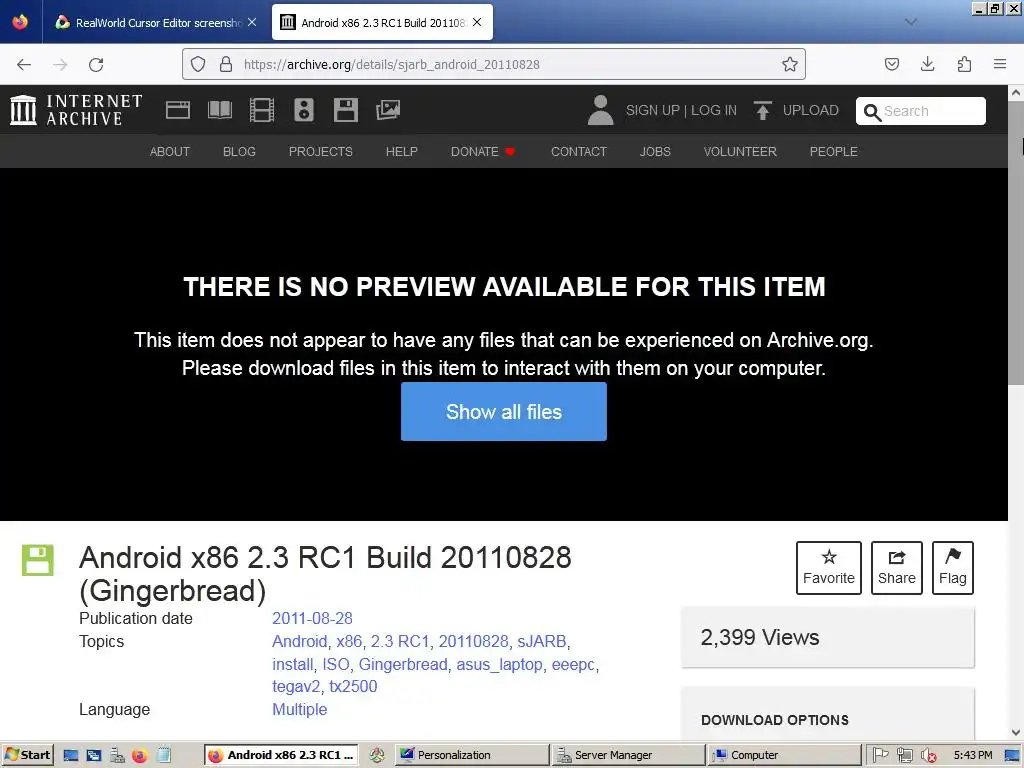Open the tegav2 topic link
The height and width of the screenshot is (768, 1024).
coord(296,686)
